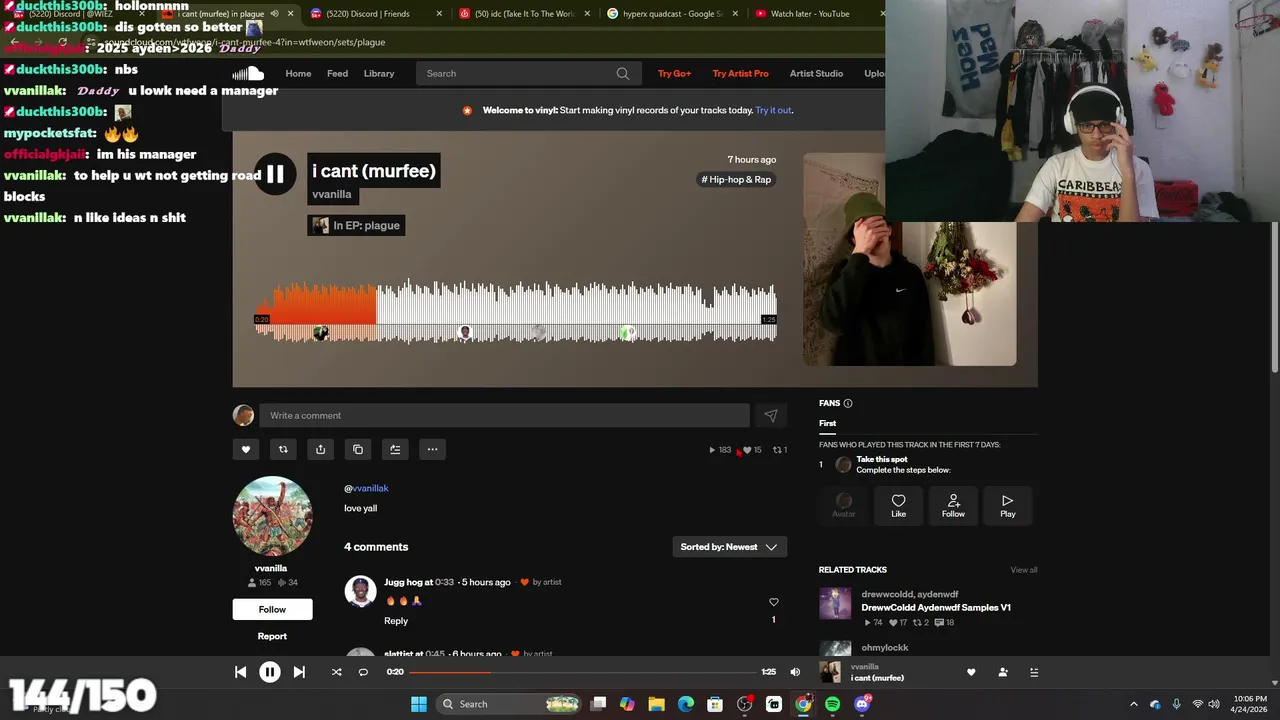Seek within the track waveform
1280x720 pixels.
pyautogui.click(x=516, y=310)
